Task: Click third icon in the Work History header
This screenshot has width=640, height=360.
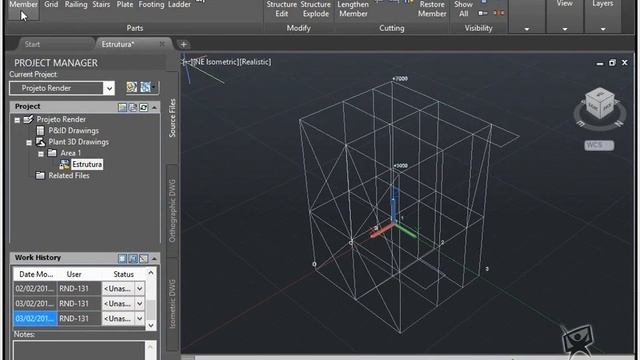Action: (x=143, y=258)
